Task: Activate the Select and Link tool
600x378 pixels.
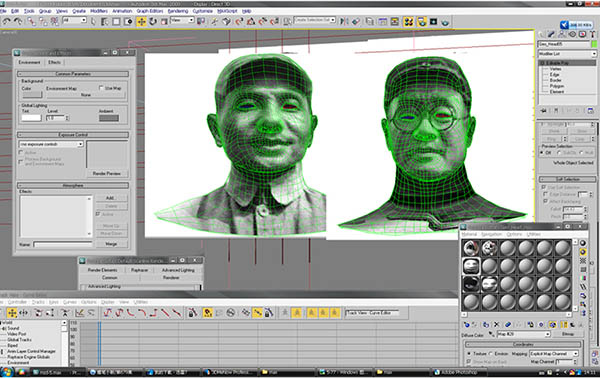Action: [x=31, y=21]
